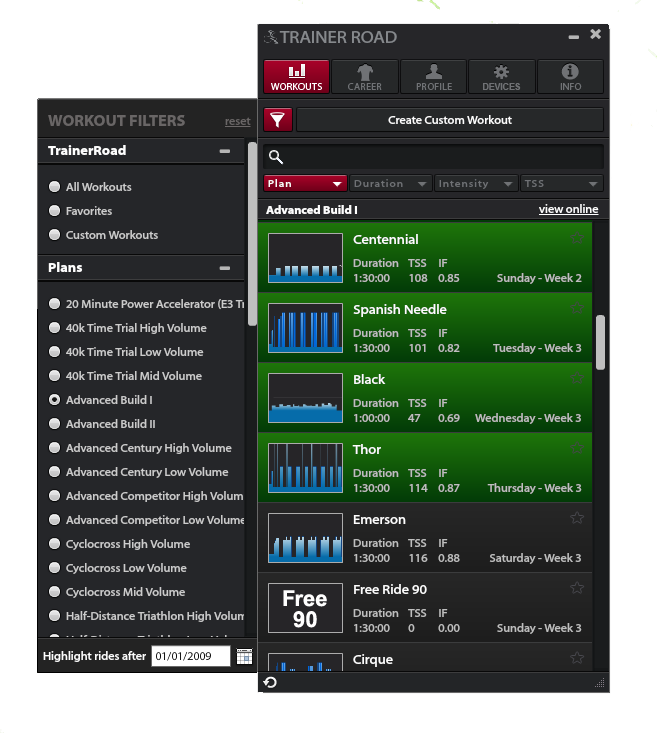Viewport: 657px width, 733px height.
Task: Switch to the Info tab
Action: coord(570,77)
